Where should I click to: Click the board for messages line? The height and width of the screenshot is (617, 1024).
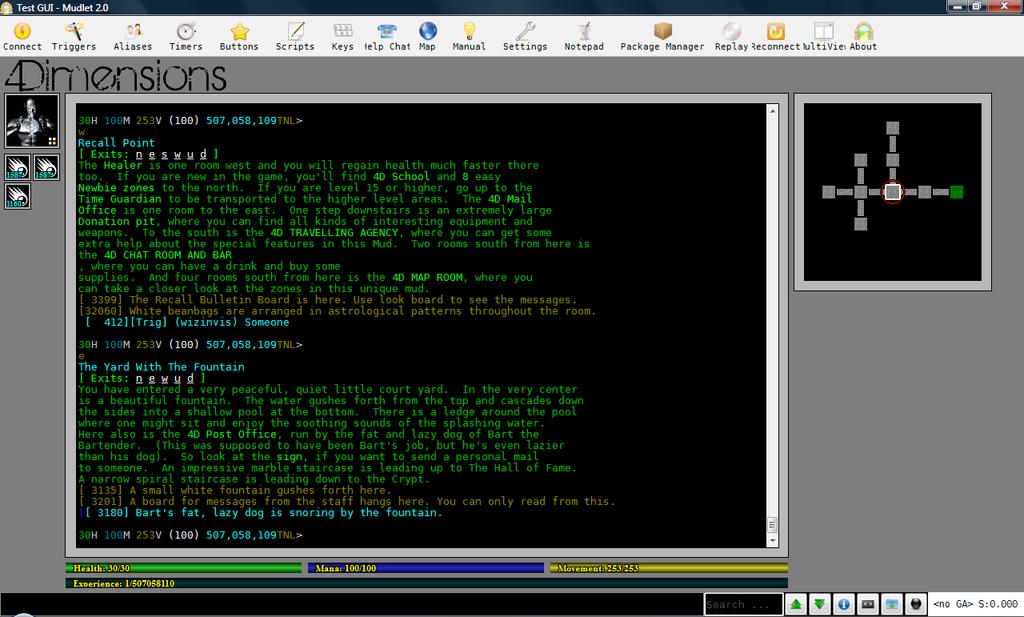pyautogui.click(x=346, y=501)
